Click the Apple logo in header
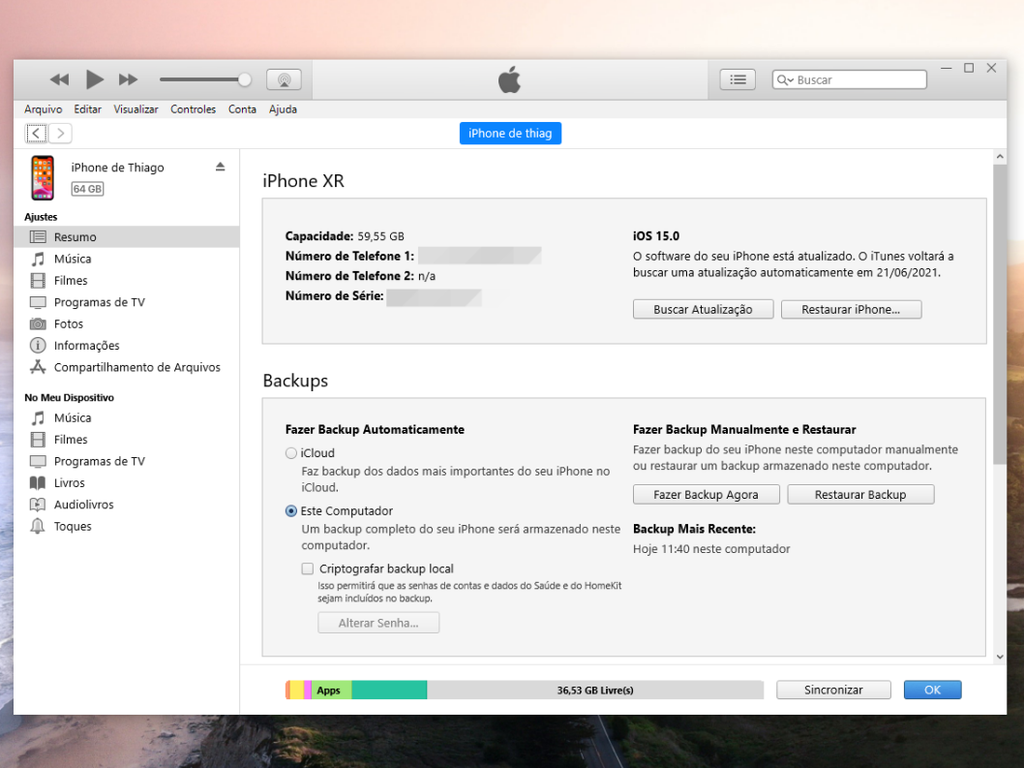The width and height of the screenshot is (1024, 768). tap(509, 80)
